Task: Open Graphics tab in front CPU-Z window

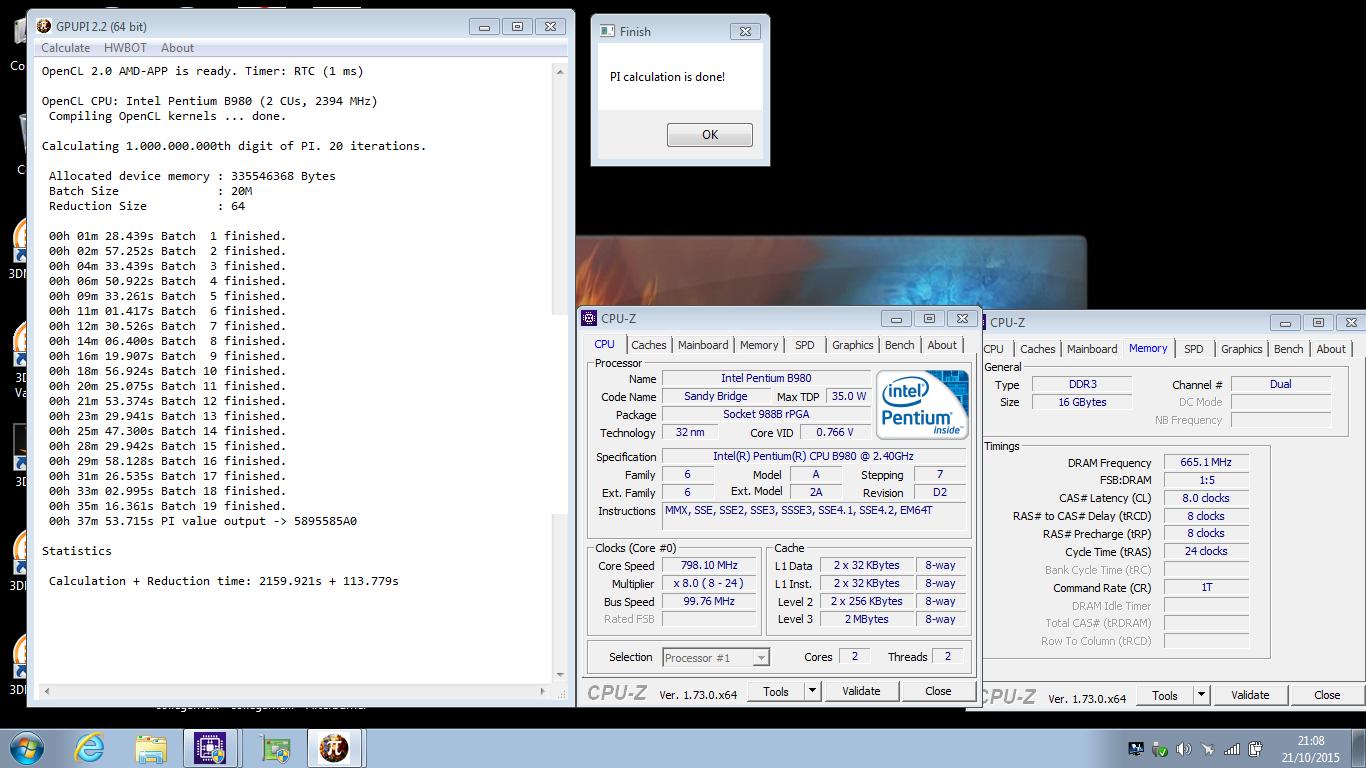Action: pyautogui.click(x=852, y=345)
